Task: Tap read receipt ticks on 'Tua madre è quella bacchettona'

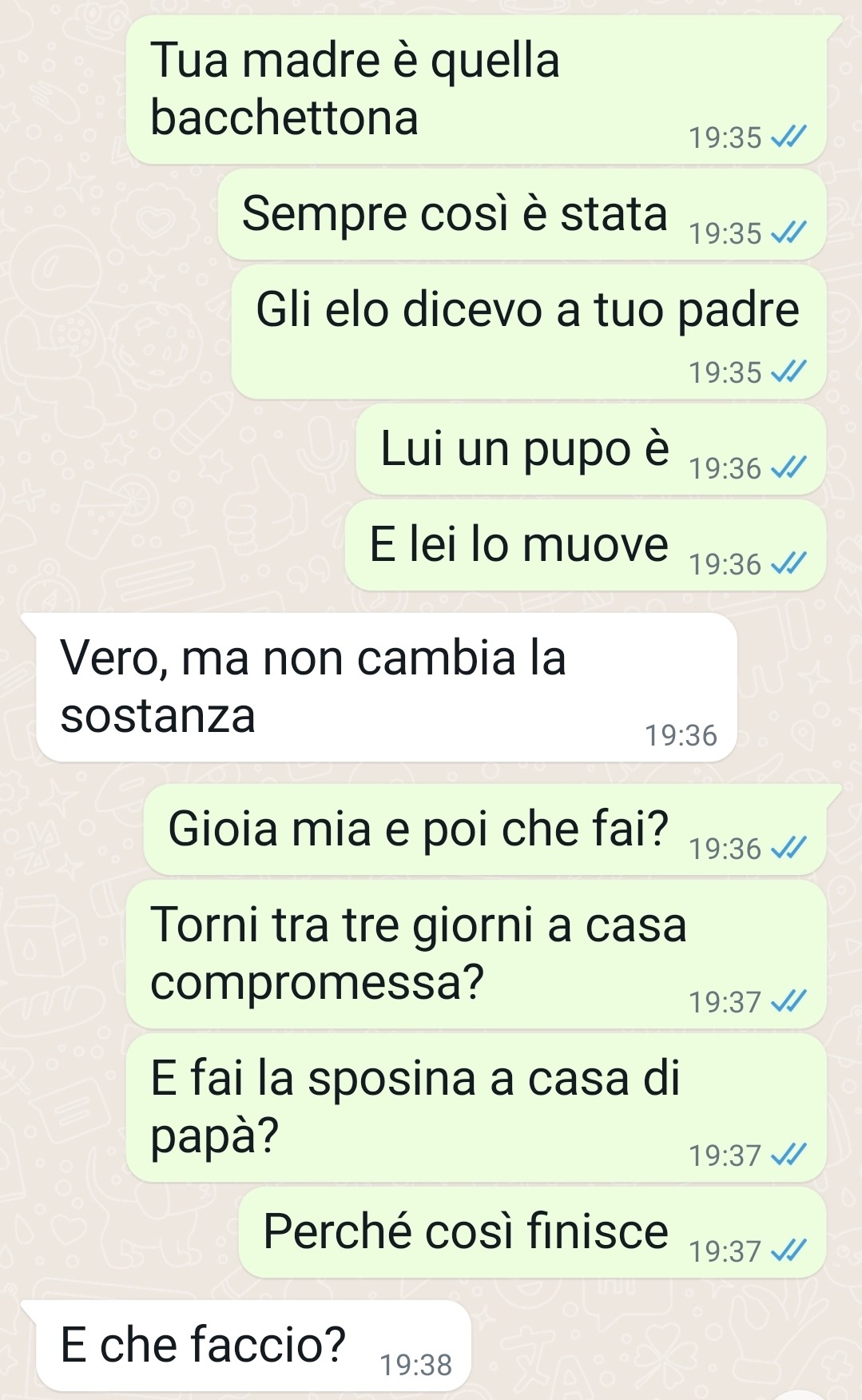Action: (789, 137)
